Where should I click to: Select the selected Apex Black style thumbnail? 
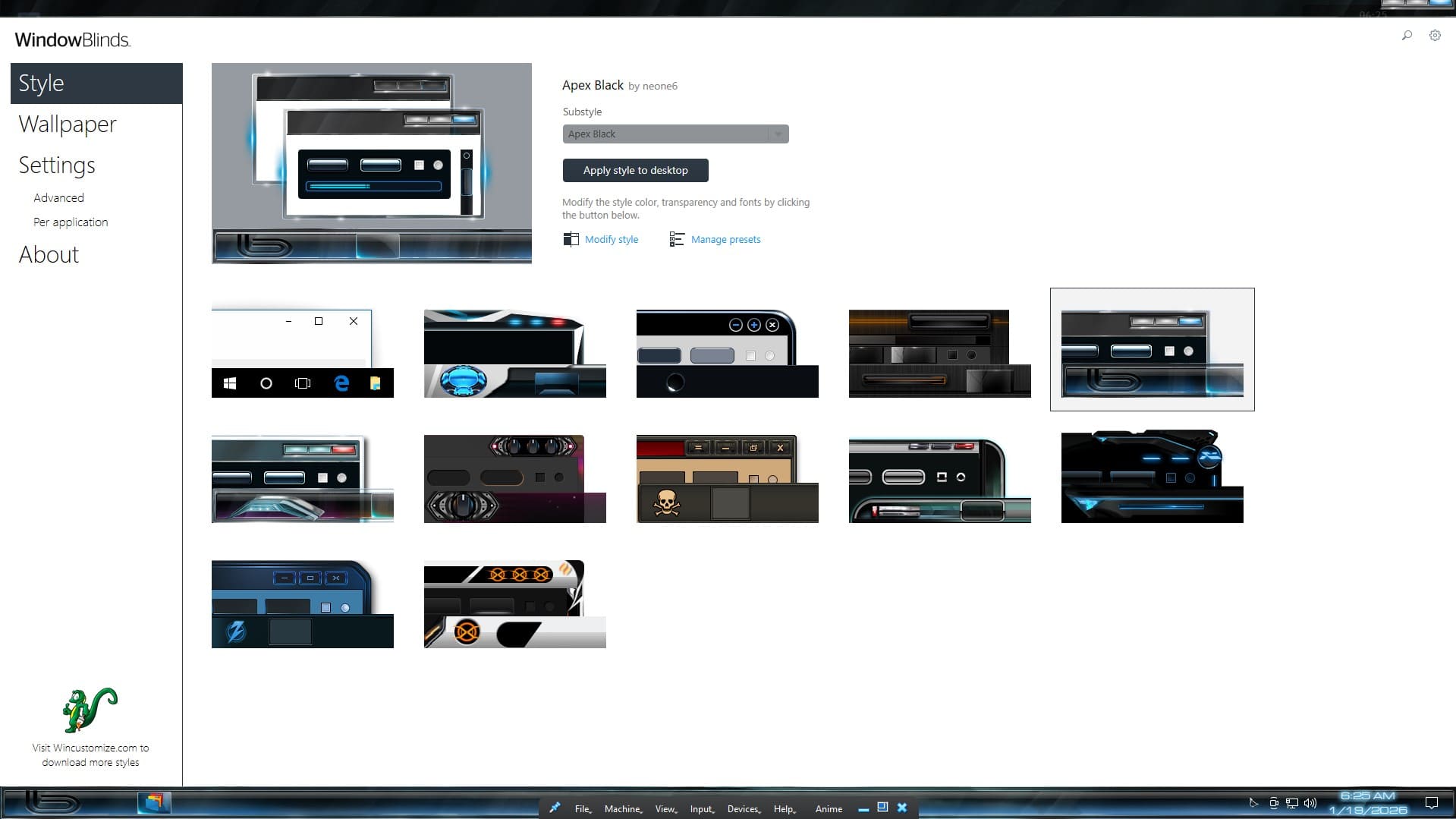pyautogui.click(x=1153, y=349)
